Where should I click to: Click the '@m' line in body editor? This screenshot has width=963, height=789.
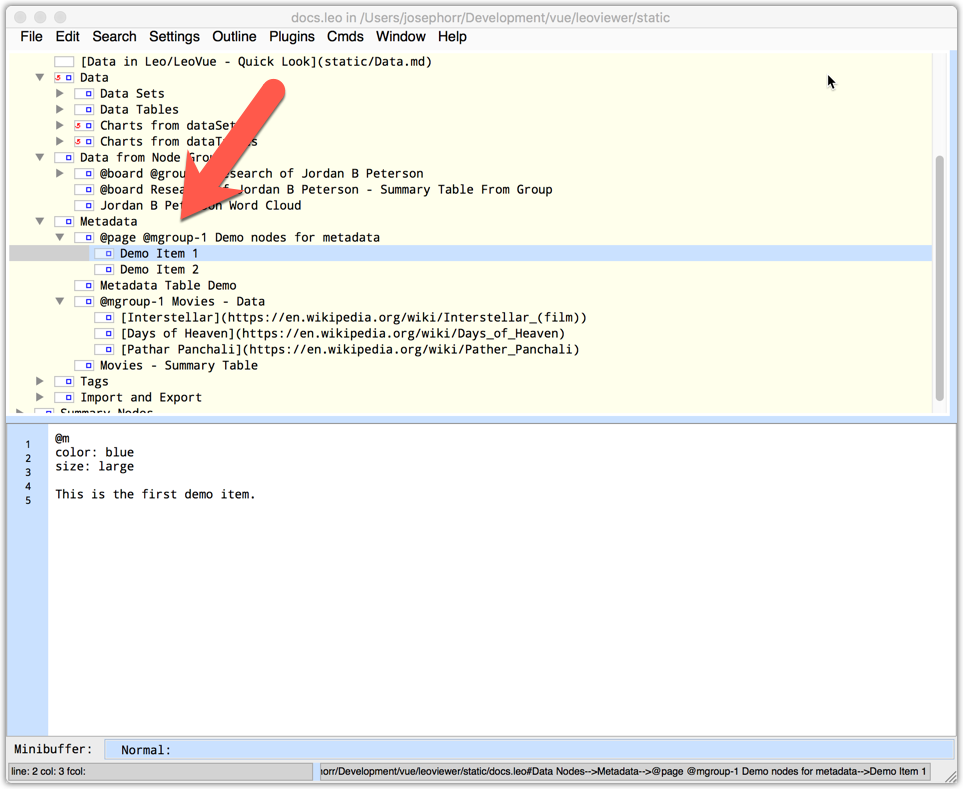tap(63, 438)
